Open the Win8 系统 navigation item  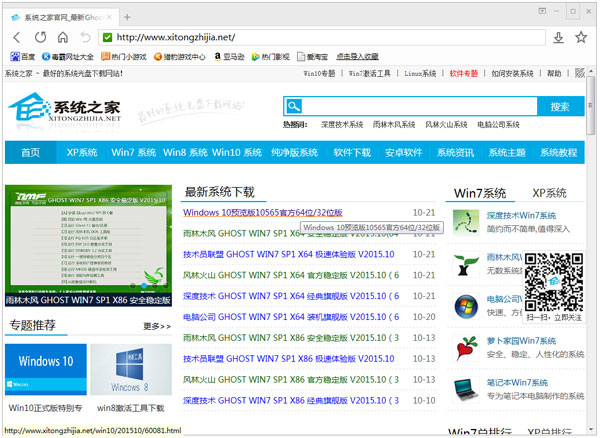[185, 152]
